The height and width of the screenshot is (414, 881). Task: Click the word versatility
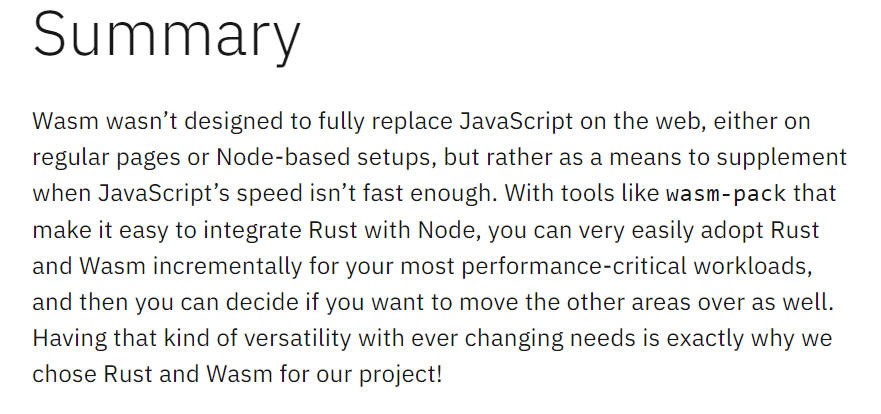click(281, 339)
